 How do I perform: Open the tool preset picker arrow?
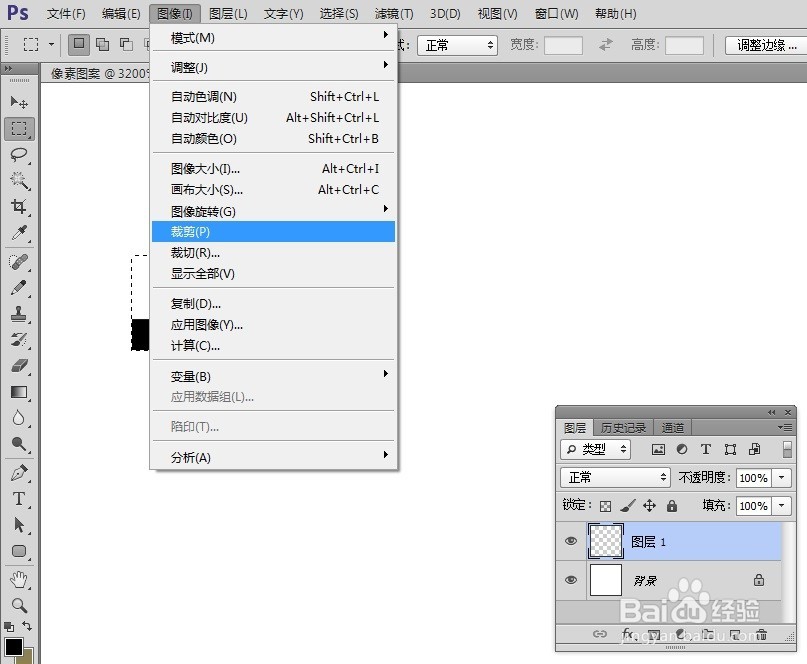click(51, 44)
